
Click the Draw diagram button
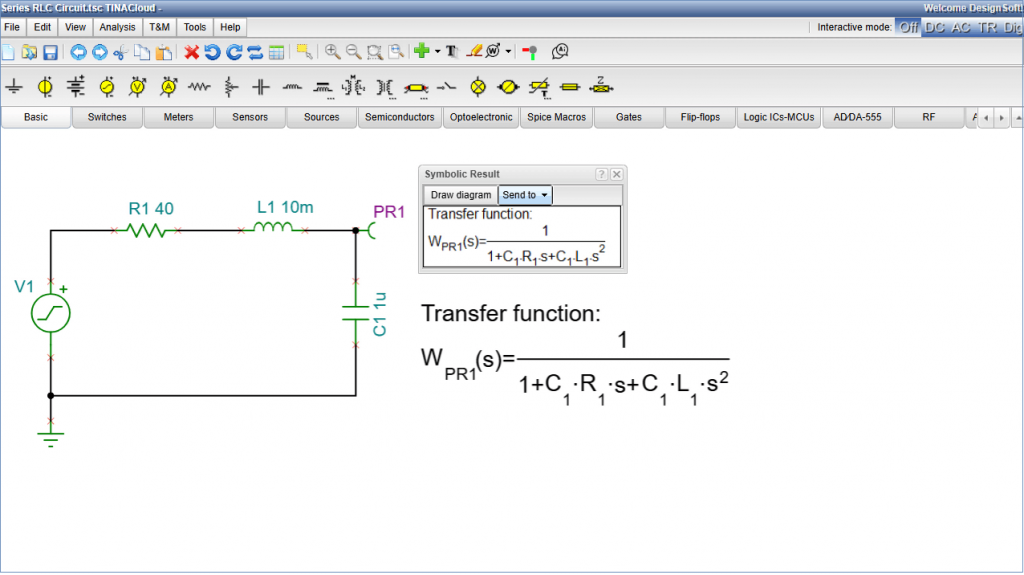(x=461, y=195)
